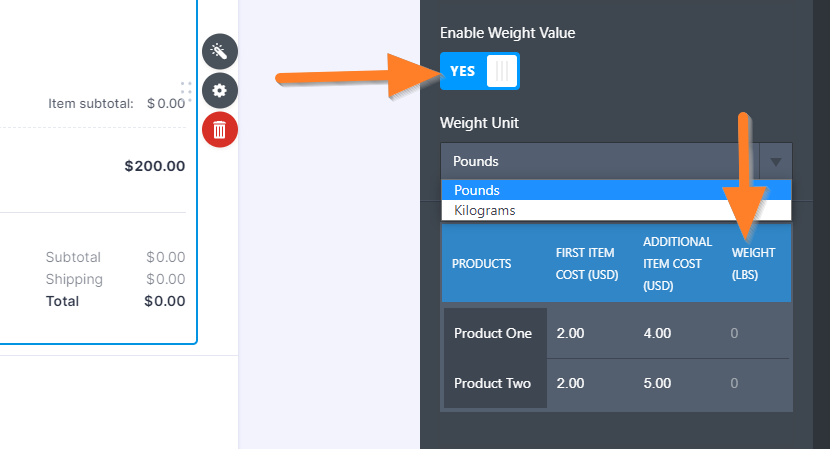Click the $200.00 product price
This screenshot has height=449, width=830.
(154, 166)
